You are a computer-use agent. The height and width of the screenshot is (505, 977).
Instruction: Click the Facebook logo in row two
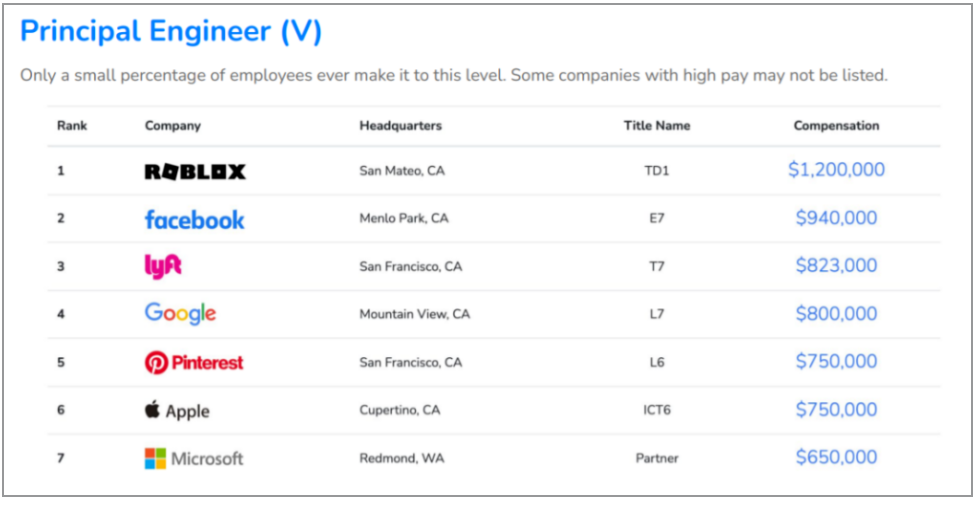(194, 219)
